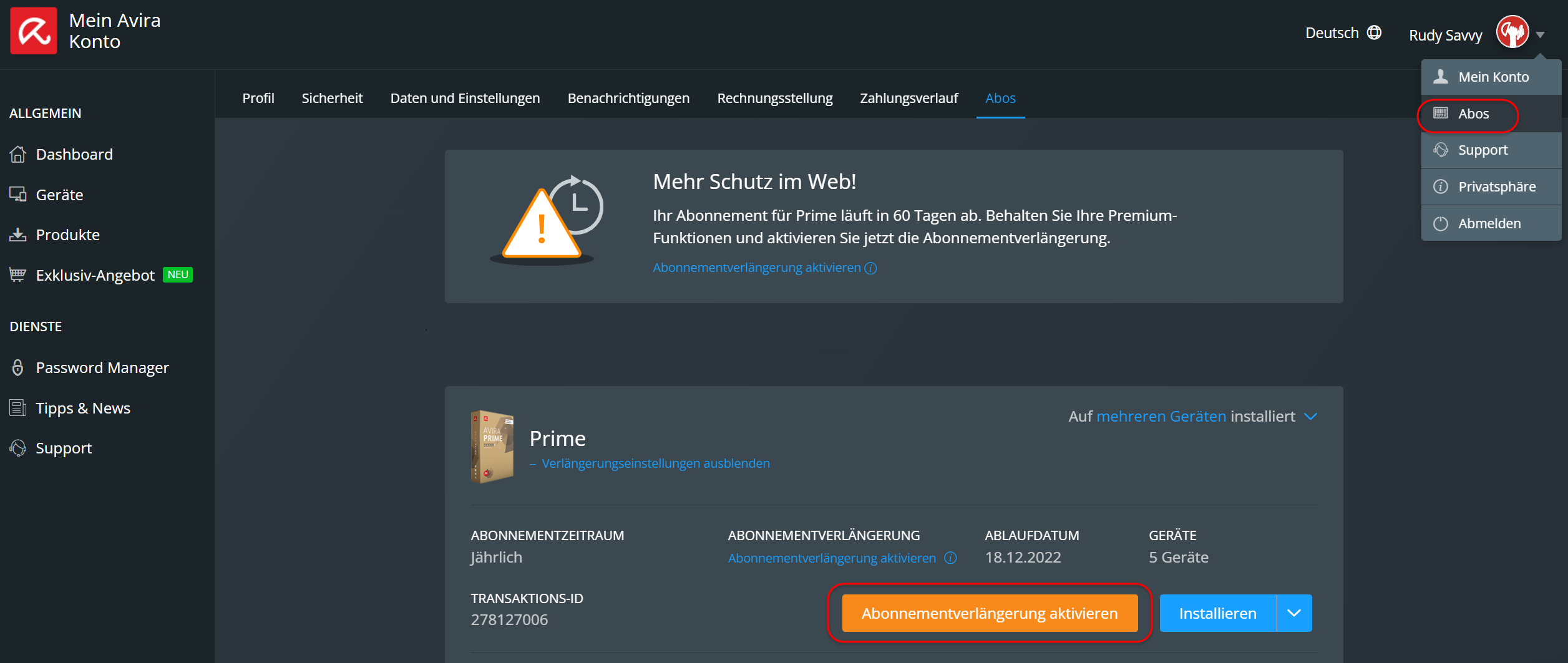Open the Geräte devices icon
This screenshot has height=663, width=1568.
click(x=18, y=195)
